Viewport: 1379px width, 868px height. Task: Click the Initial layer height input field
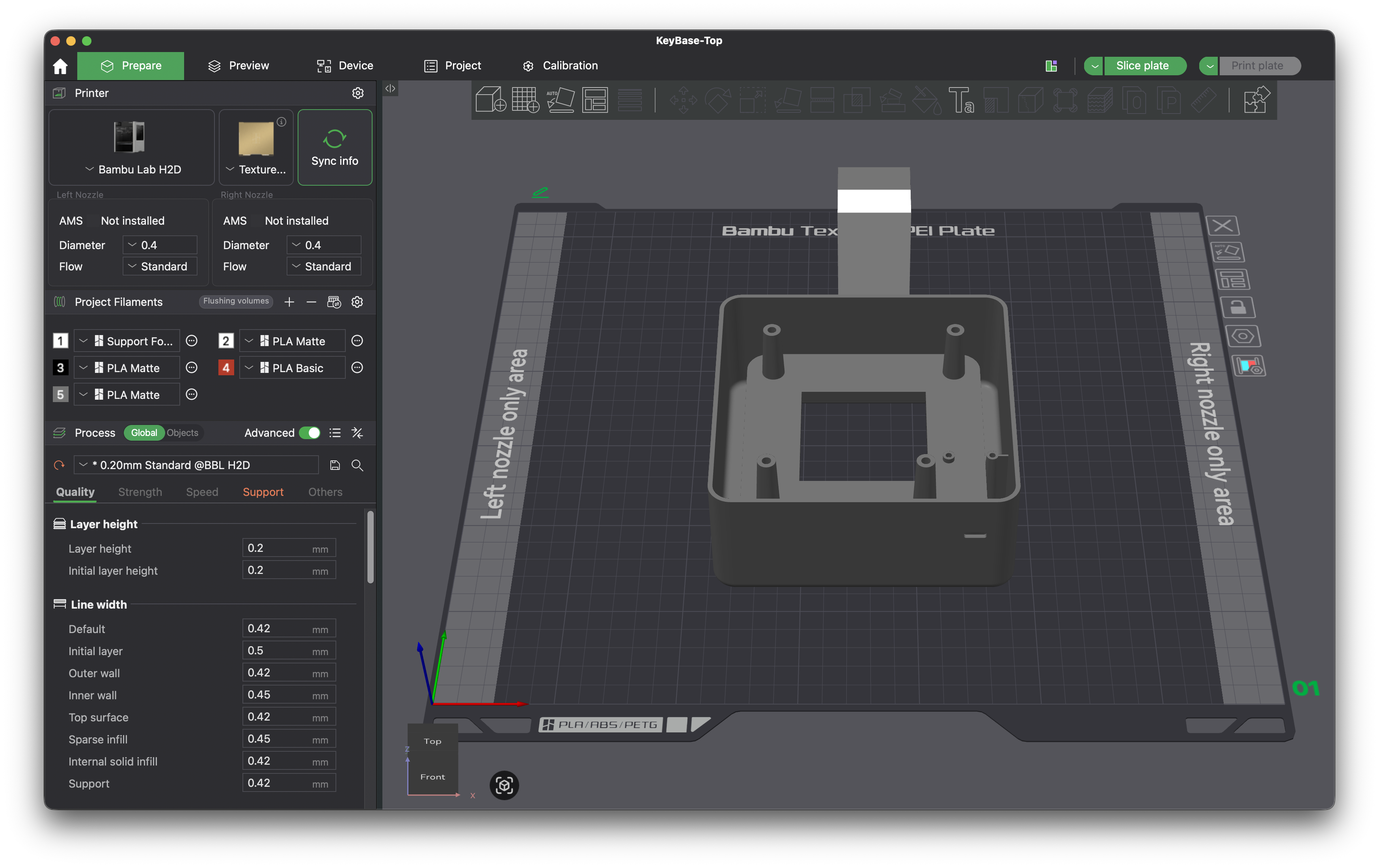pyautogui.click(x=289, y=570)
